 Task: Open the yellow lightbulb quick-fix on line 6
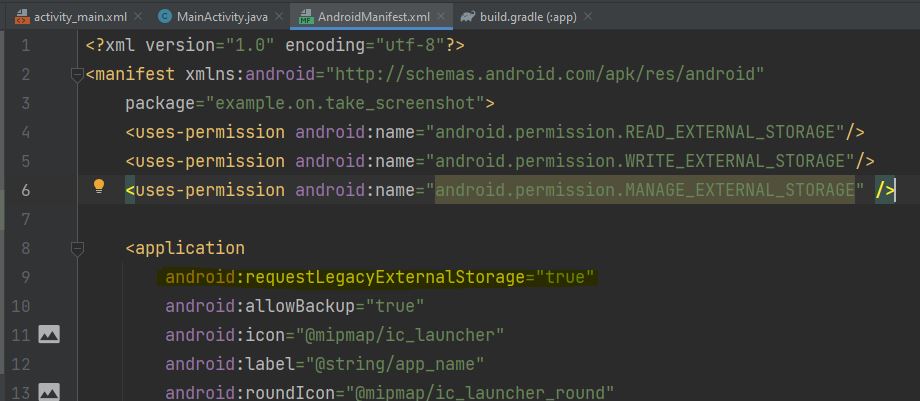[x=99, y=187]
